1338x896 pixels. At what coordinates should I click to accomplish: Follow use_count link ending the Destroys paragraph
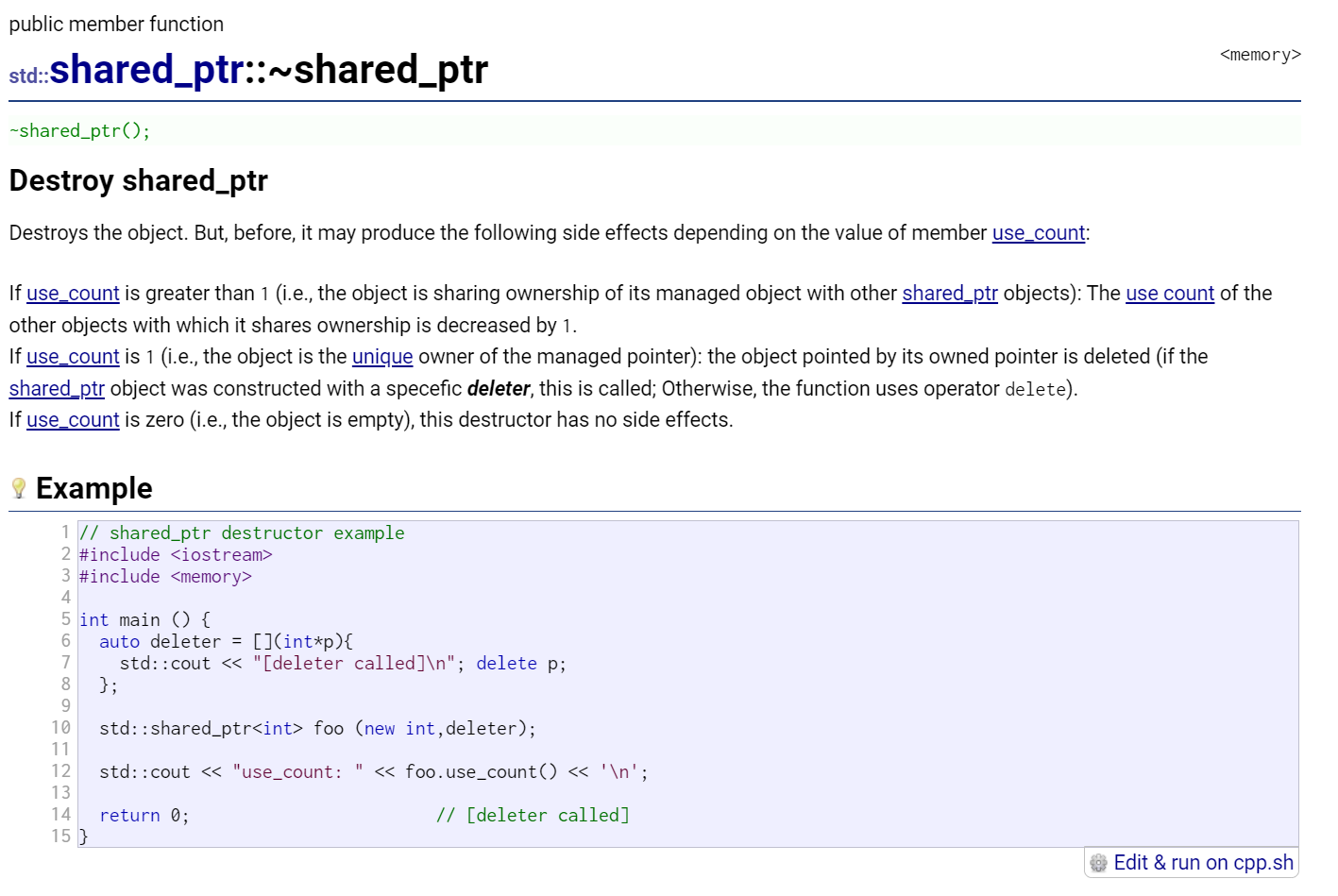point(1038,233)
